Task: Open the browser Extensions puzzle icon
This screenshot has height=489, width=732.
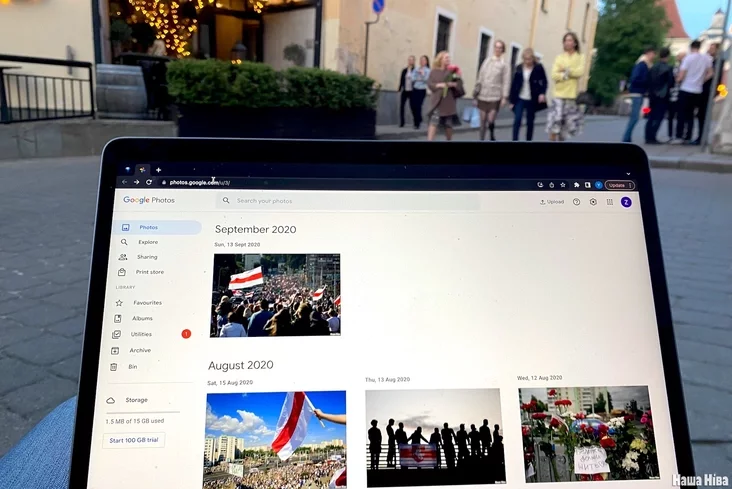Action: [577, 185]
